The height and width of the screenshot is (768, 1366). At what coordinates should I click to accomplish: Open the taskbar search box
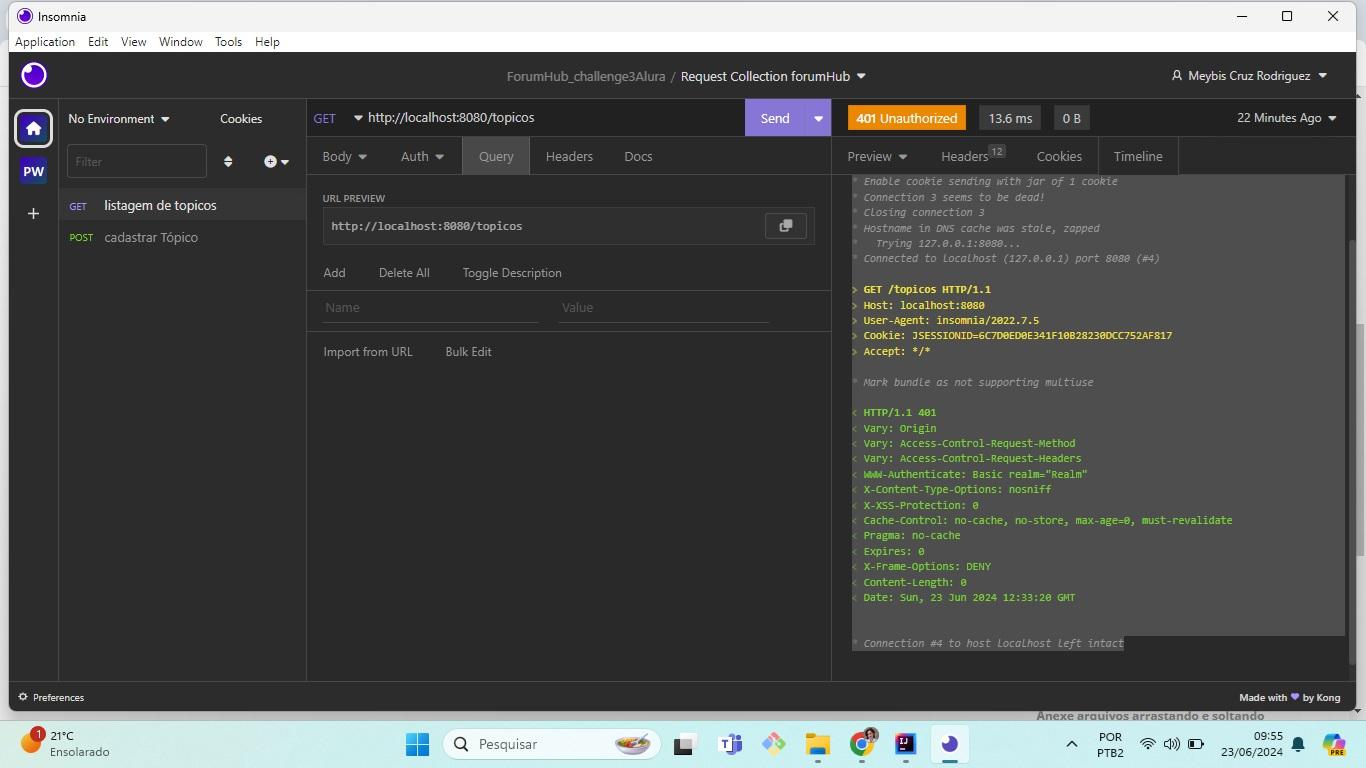[x=552, y=744]
